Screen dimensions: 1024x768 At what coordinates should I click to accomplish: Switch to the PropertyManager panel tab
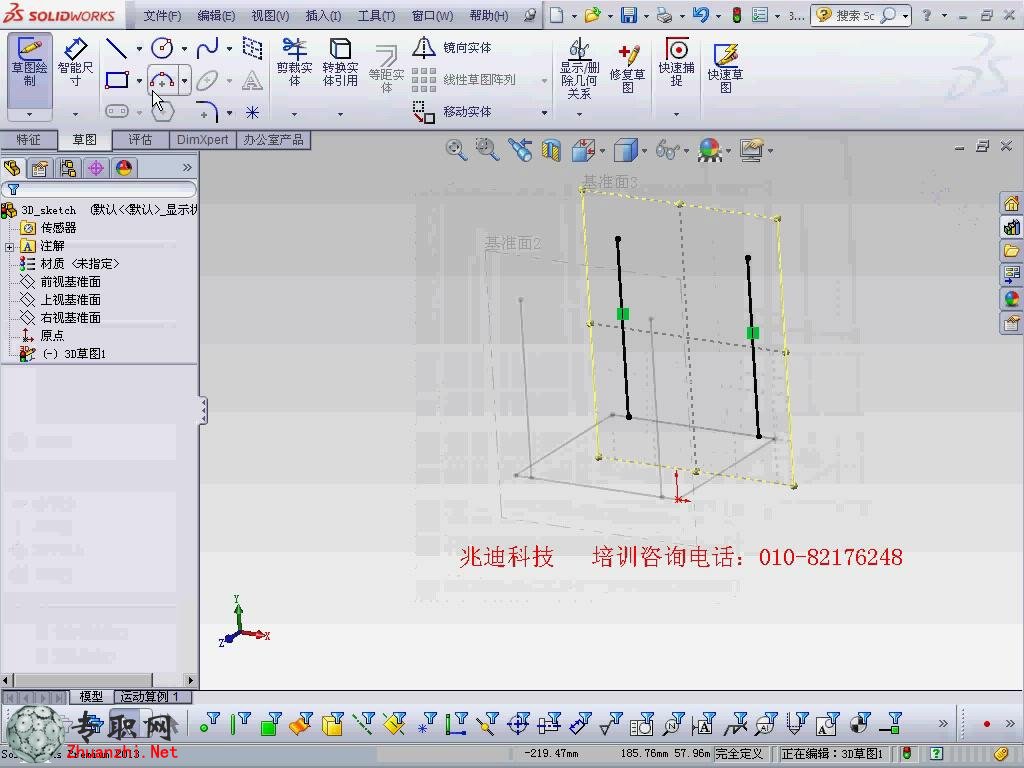(x=40, y=168)
